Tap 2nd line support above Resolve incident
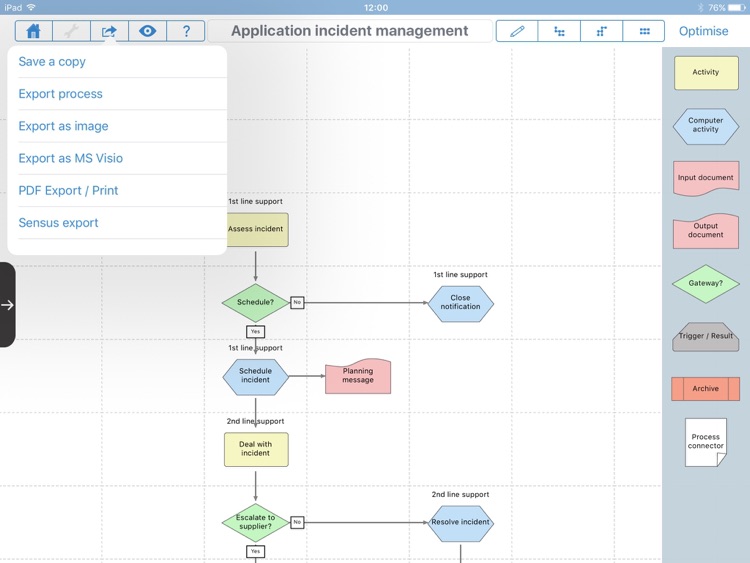Image resolution: width=750 pixels, height=563 pixels. (460, 495)
